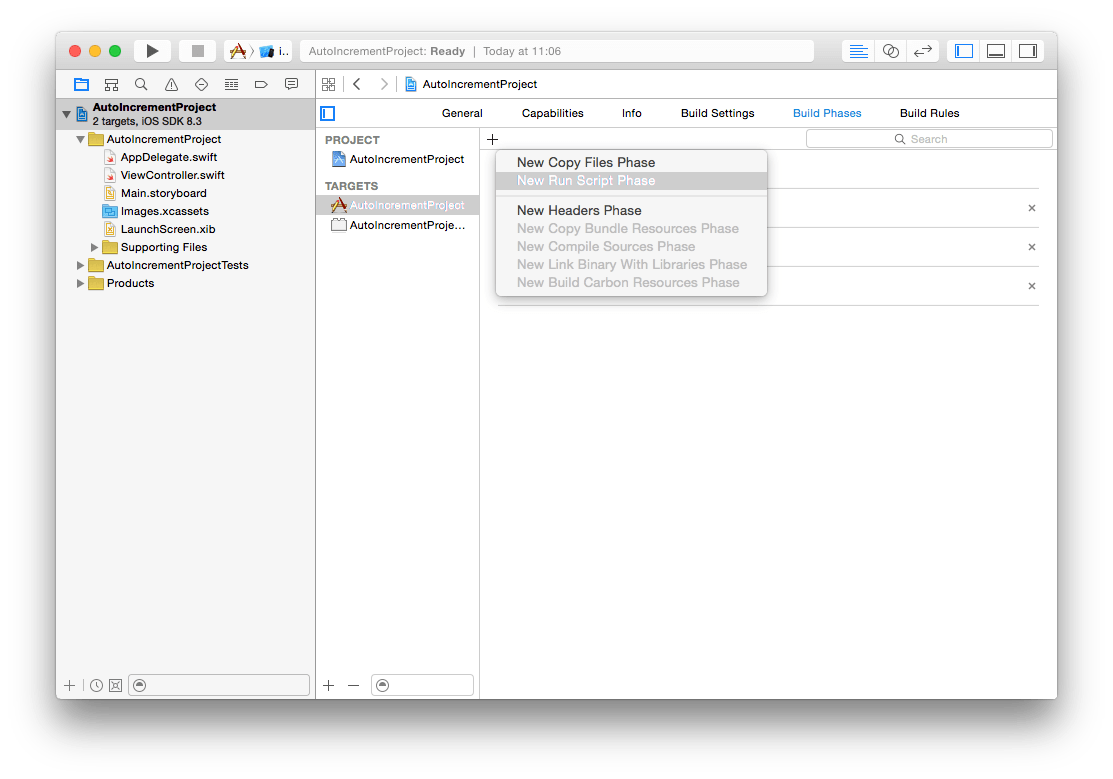
Task: Open the scheme selector in toolbar
Action: point(257,51)
